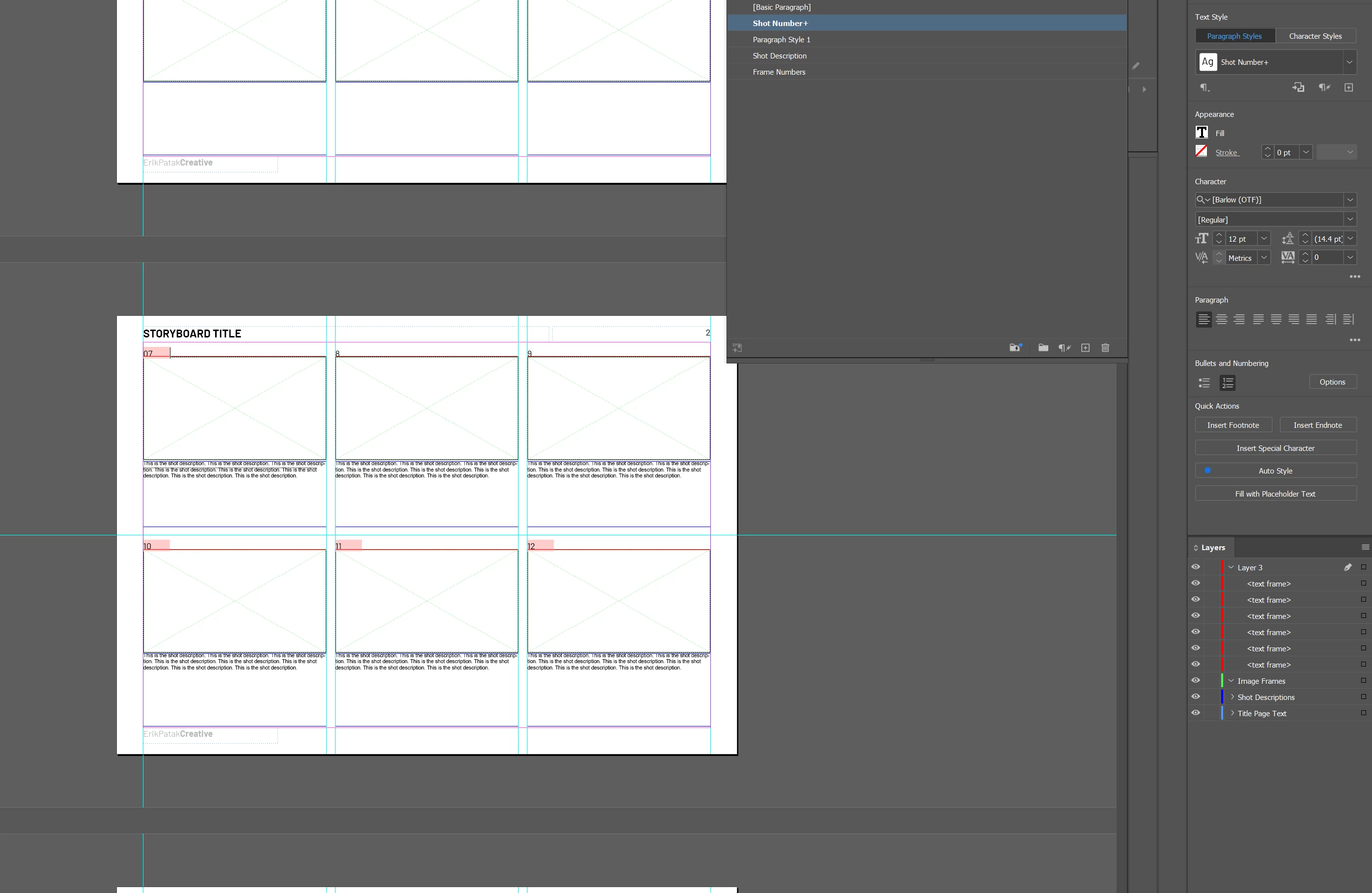Toggle visibility of Image Frames layer
The image size is (1372, 893).
pyautogui.click(x=1196, y=681)
